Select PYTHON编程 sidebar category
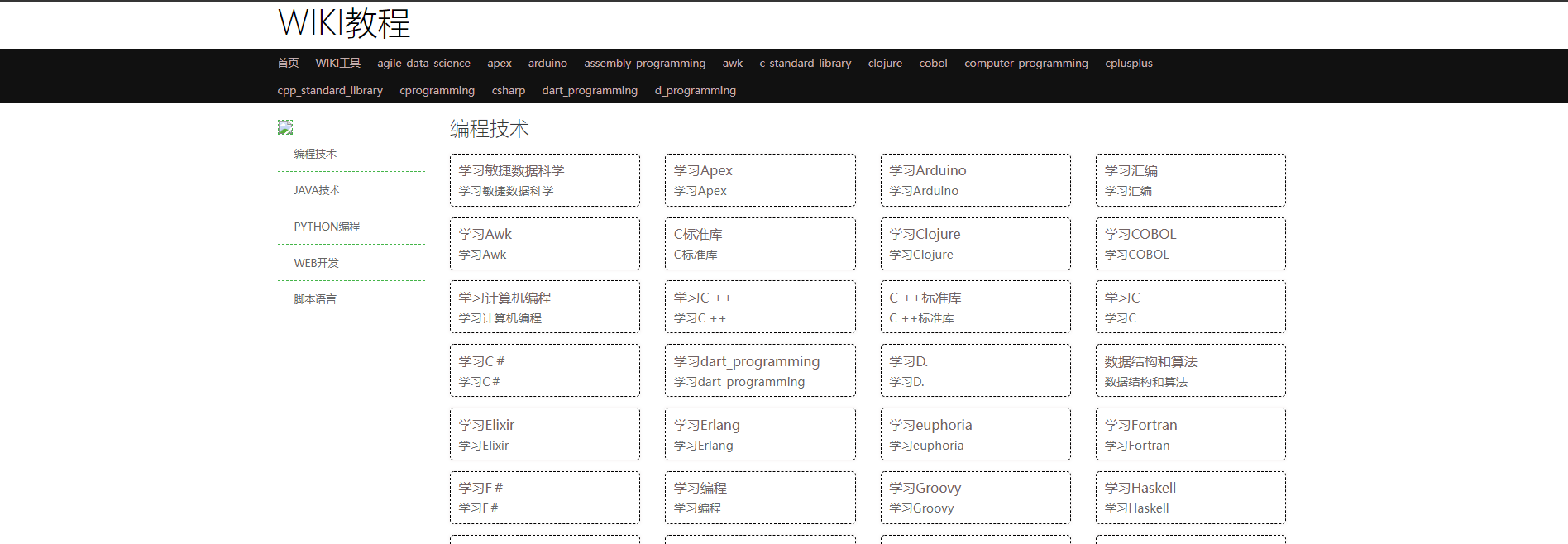Image resolution: width=1568 pixels, height=544 pixels. tap(327, 227)
